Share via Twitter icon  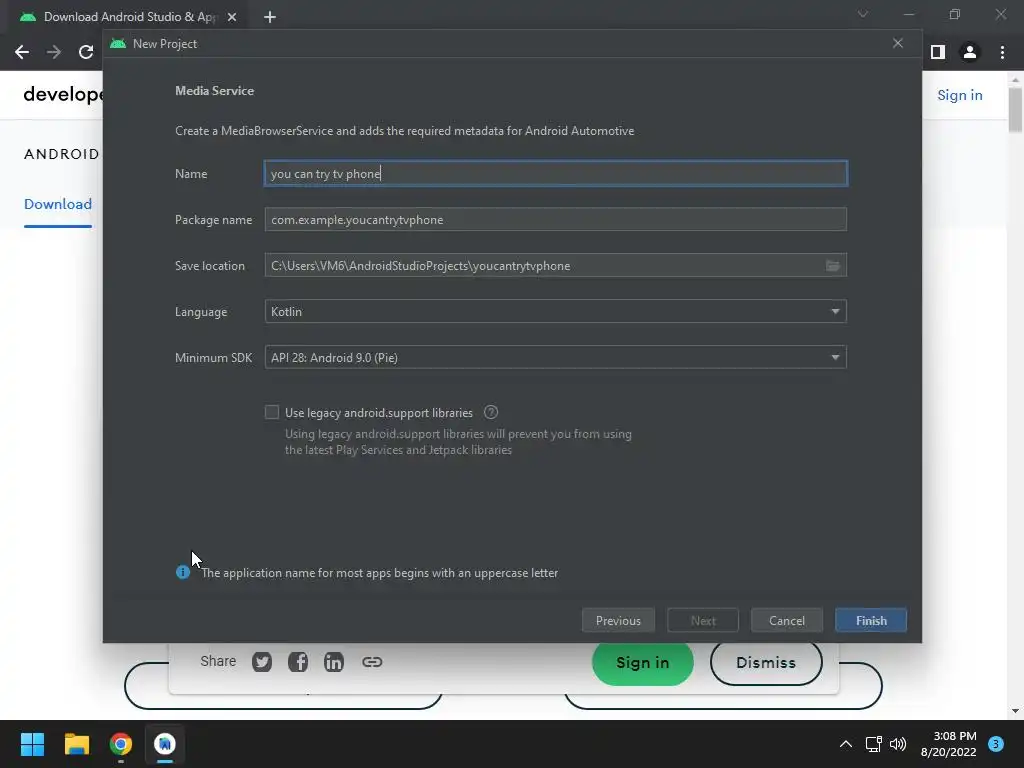[262, 662]
